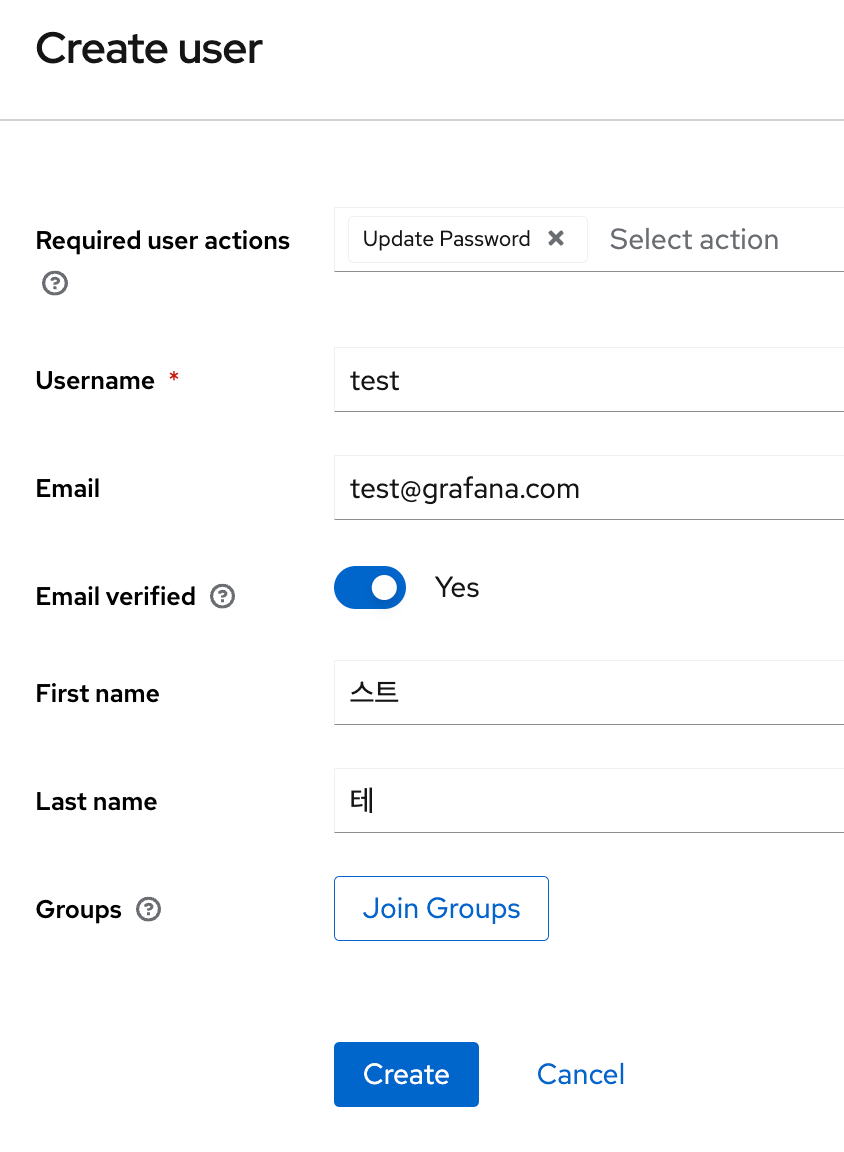
Task: Click the Groups label text
Action: tap(78, 910)
